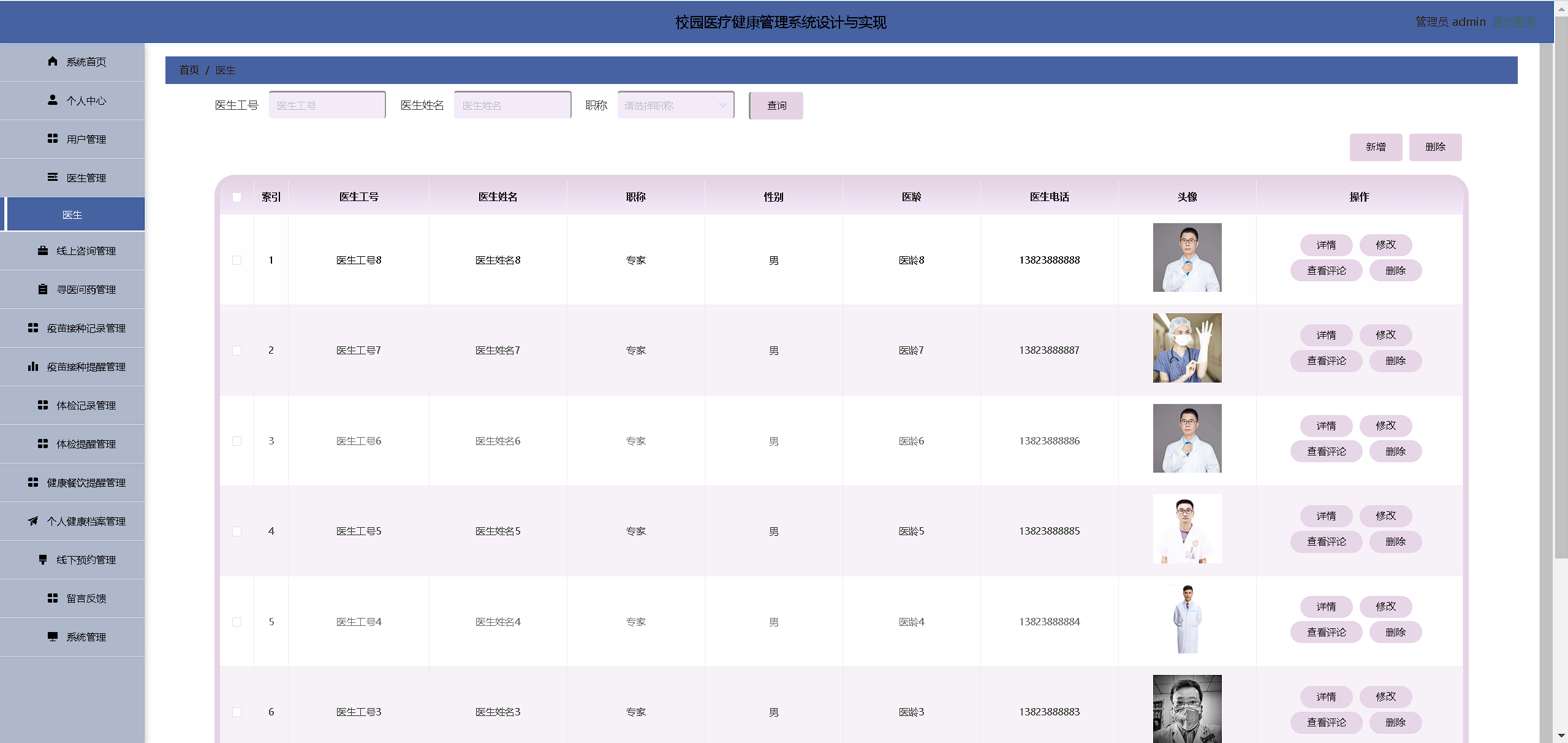Click the 医生工号 search input field
The image size is (1568, 743).
327,105
